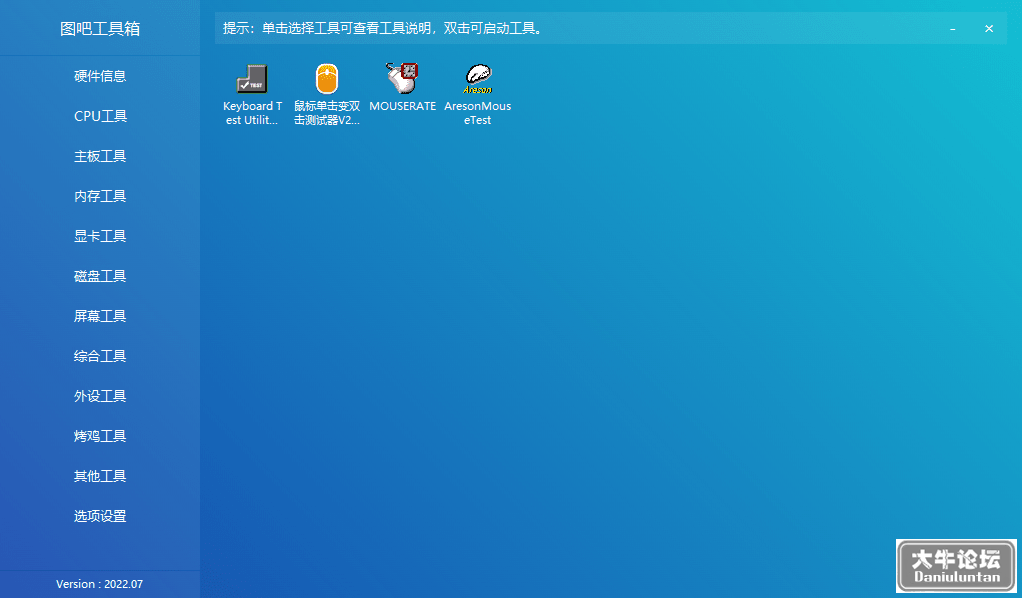Show 其他工具 category
The image size is (1022, 598).
click(x=100, y=476)
